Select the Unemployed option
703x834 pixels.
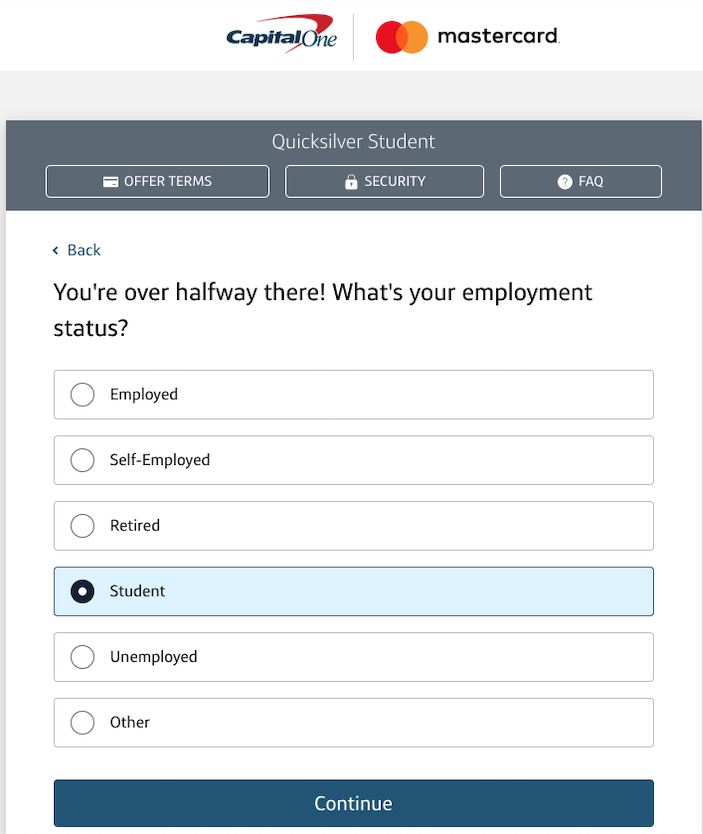point(82,657)
